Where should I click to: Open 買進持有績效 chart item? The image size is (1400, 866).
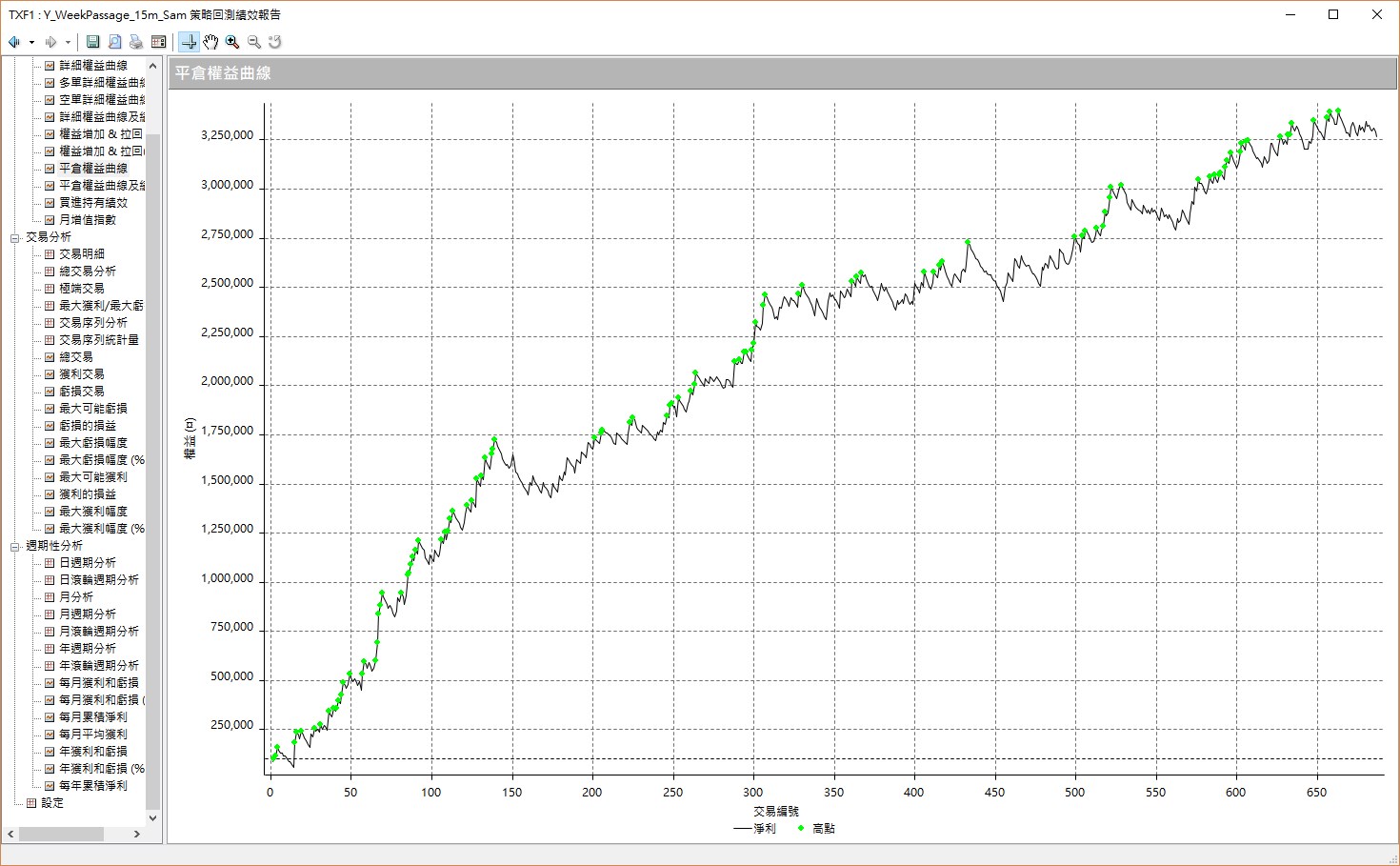[x=93, y=203]
